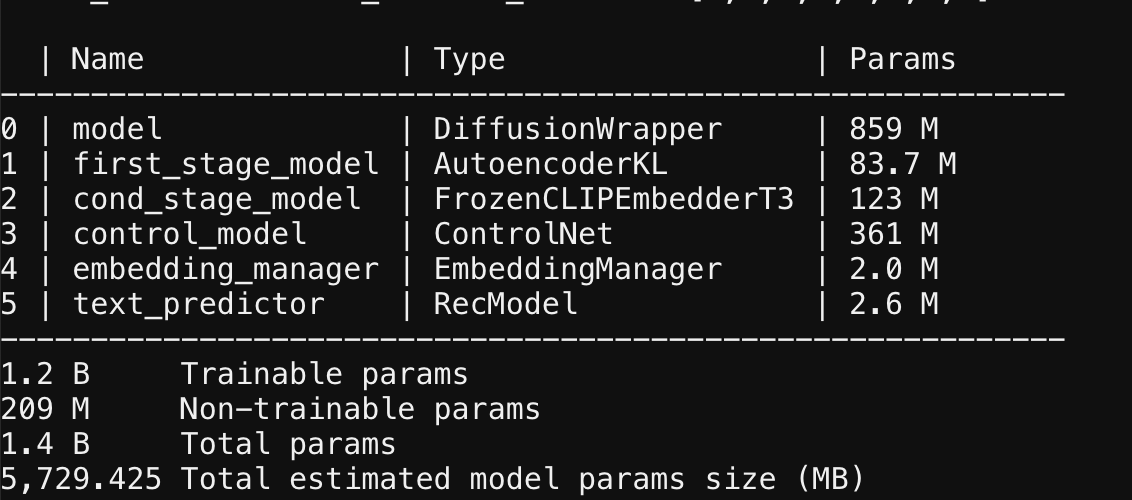Click the 'control_model' row name

(x=189, y=234)
